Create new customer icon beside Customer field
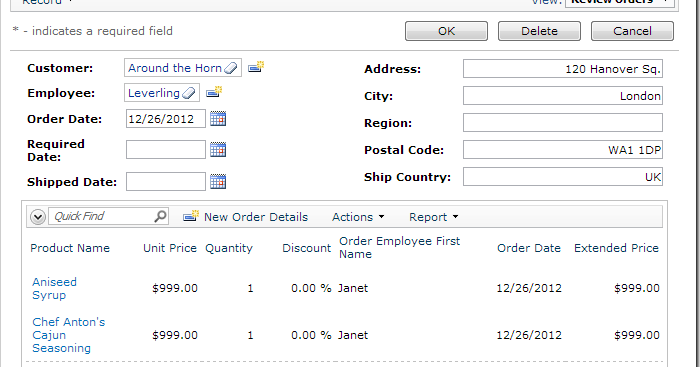Image resolution: width=700 pixels, height=367 pixels. pos(256,67)
